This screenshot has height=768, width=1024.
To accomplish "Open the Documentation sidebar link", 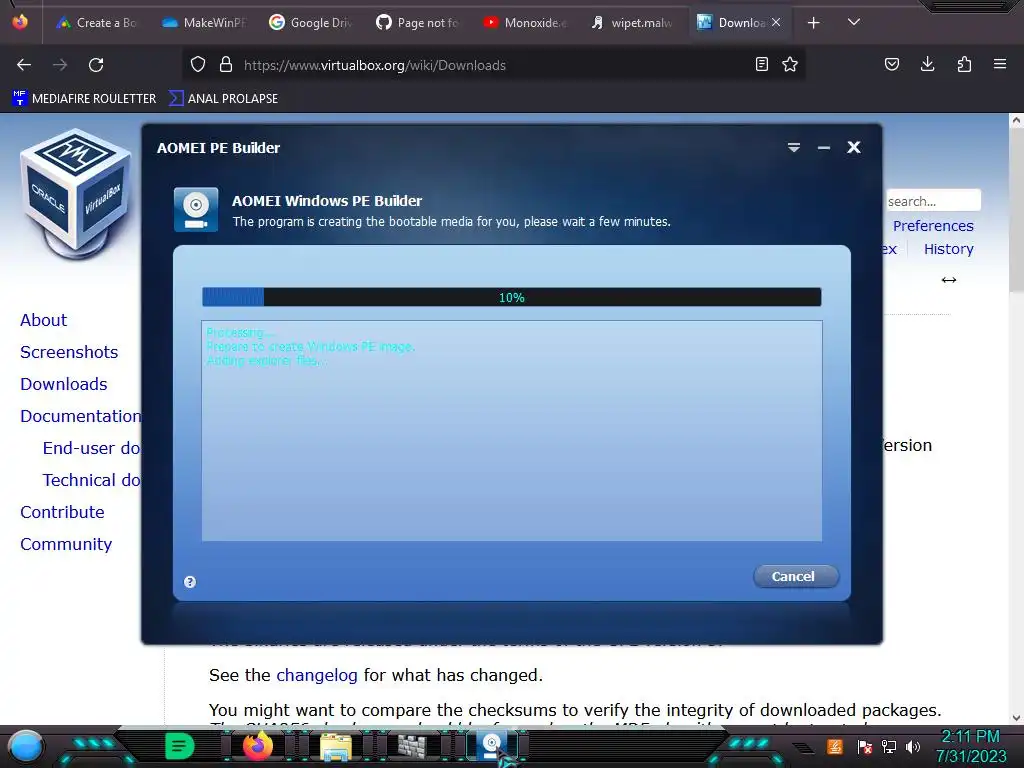I will [x=80, y=416].
